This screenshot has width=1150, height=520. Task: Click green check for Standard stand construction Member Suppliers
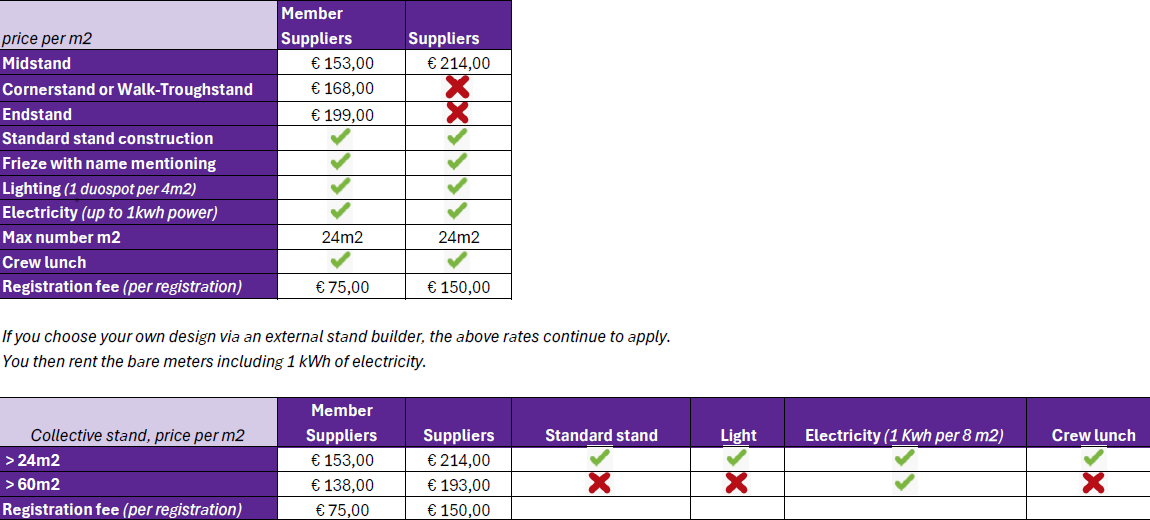coord(340,136)
